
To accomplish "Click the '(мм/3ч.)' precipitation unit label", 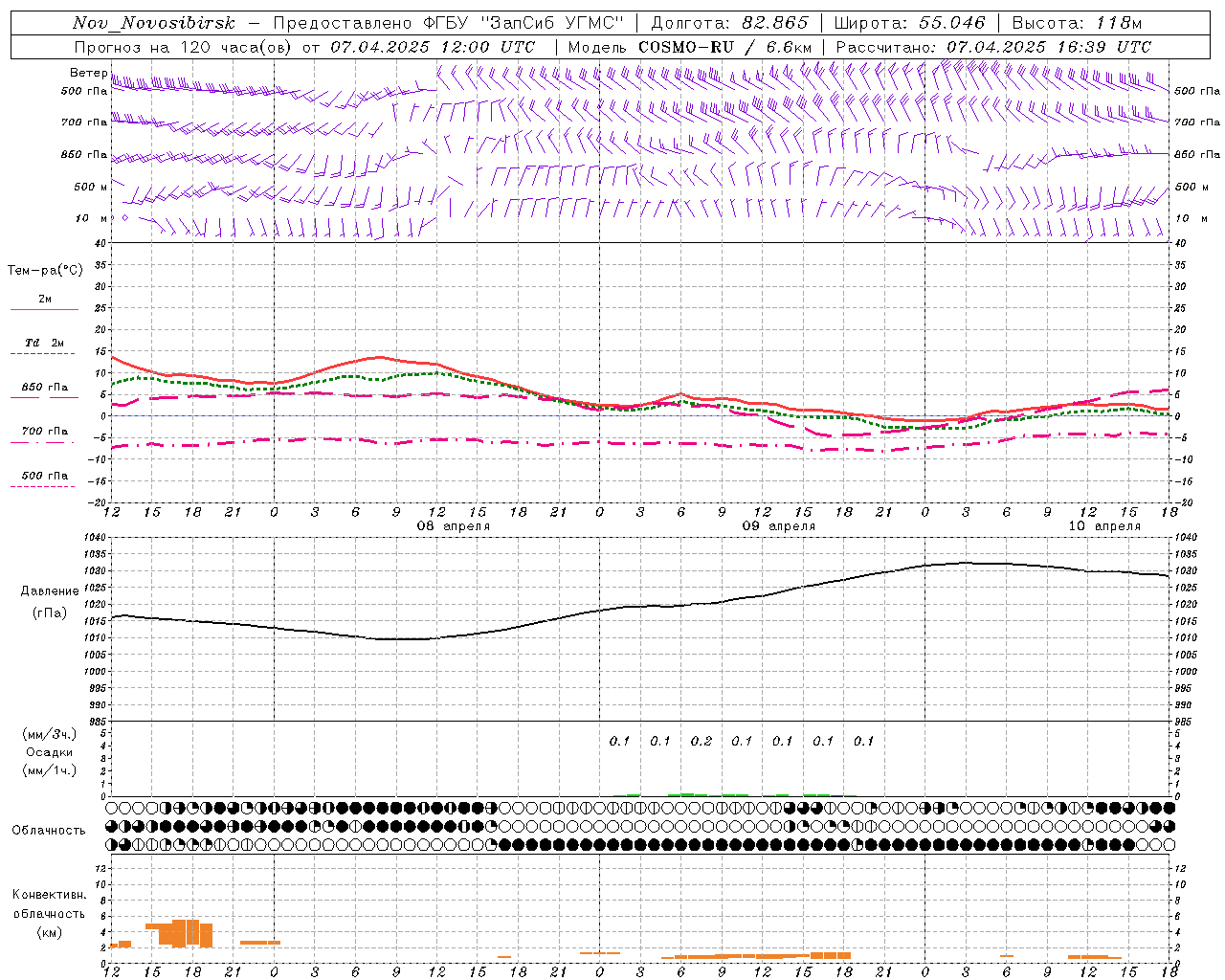I will click(50, 734).
